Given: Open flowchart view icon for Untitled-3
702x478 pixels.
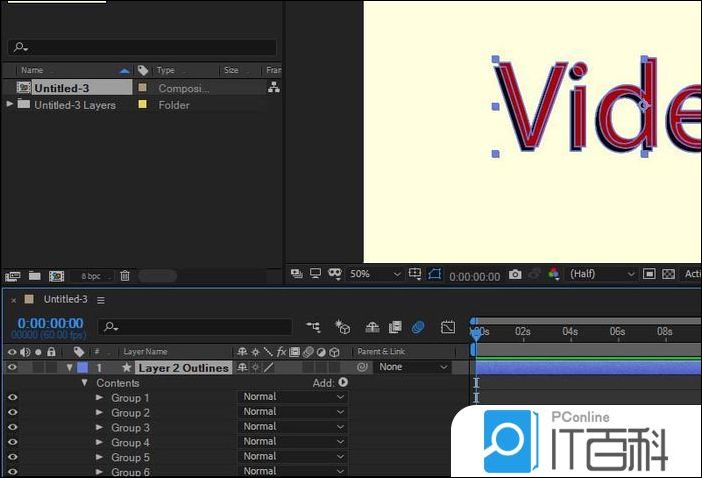Looking at the screenshot, I should point(273,88).
